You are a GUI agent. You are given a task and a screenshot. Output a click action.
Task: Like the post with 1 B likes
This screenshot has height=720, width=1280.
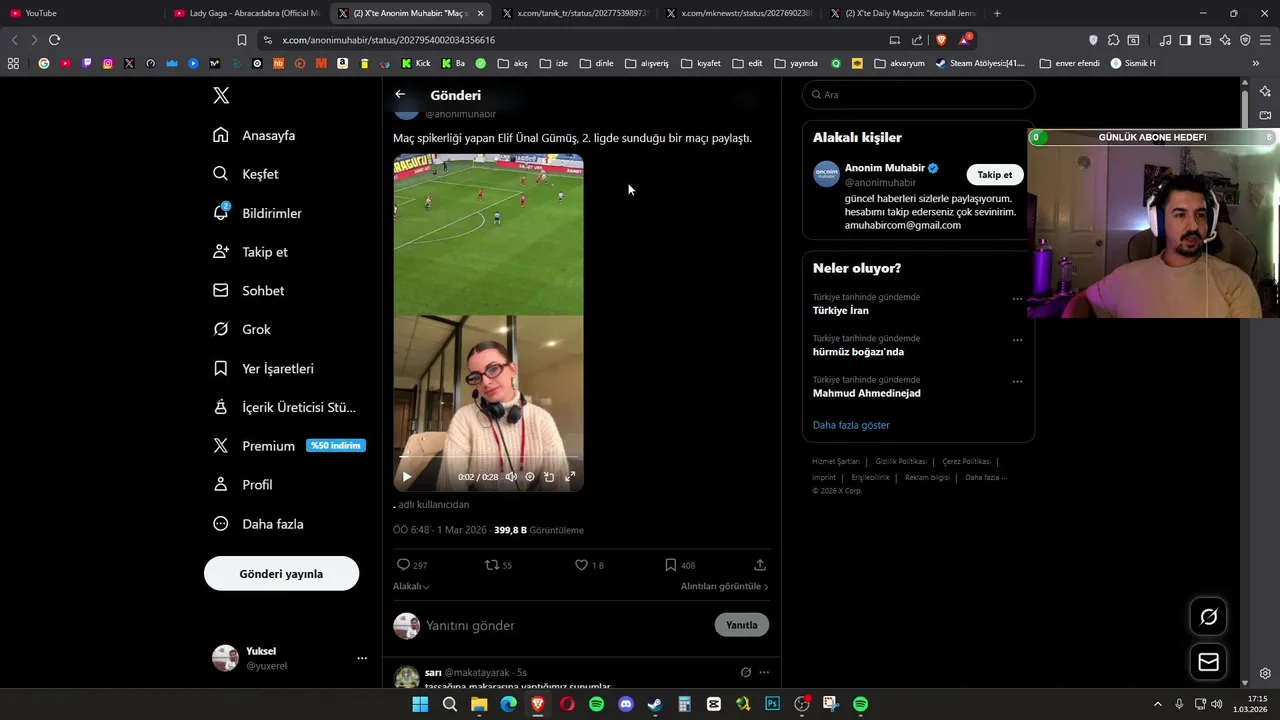(x=581, y=565)
